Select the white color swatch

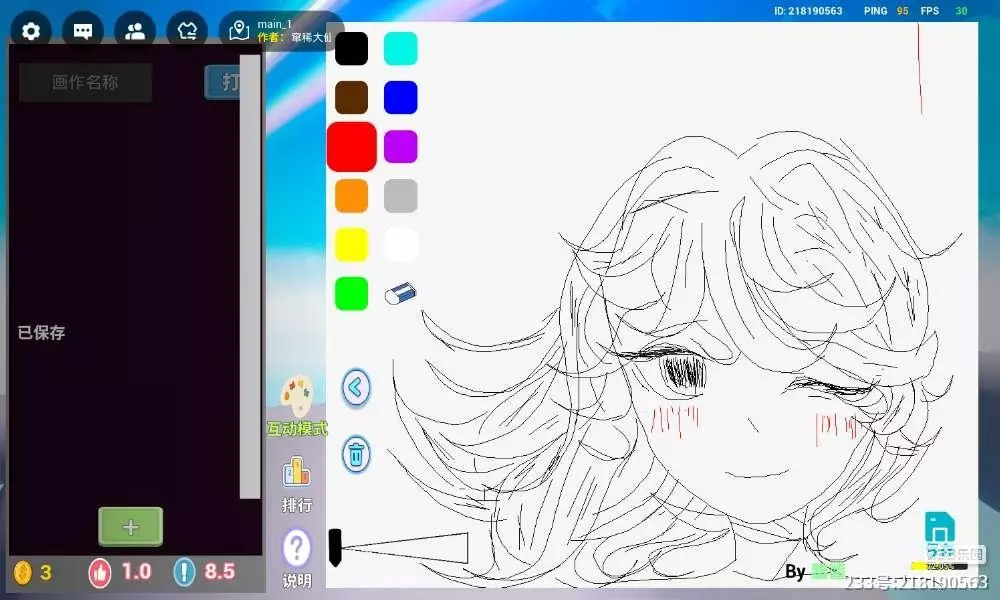(401, 245)
